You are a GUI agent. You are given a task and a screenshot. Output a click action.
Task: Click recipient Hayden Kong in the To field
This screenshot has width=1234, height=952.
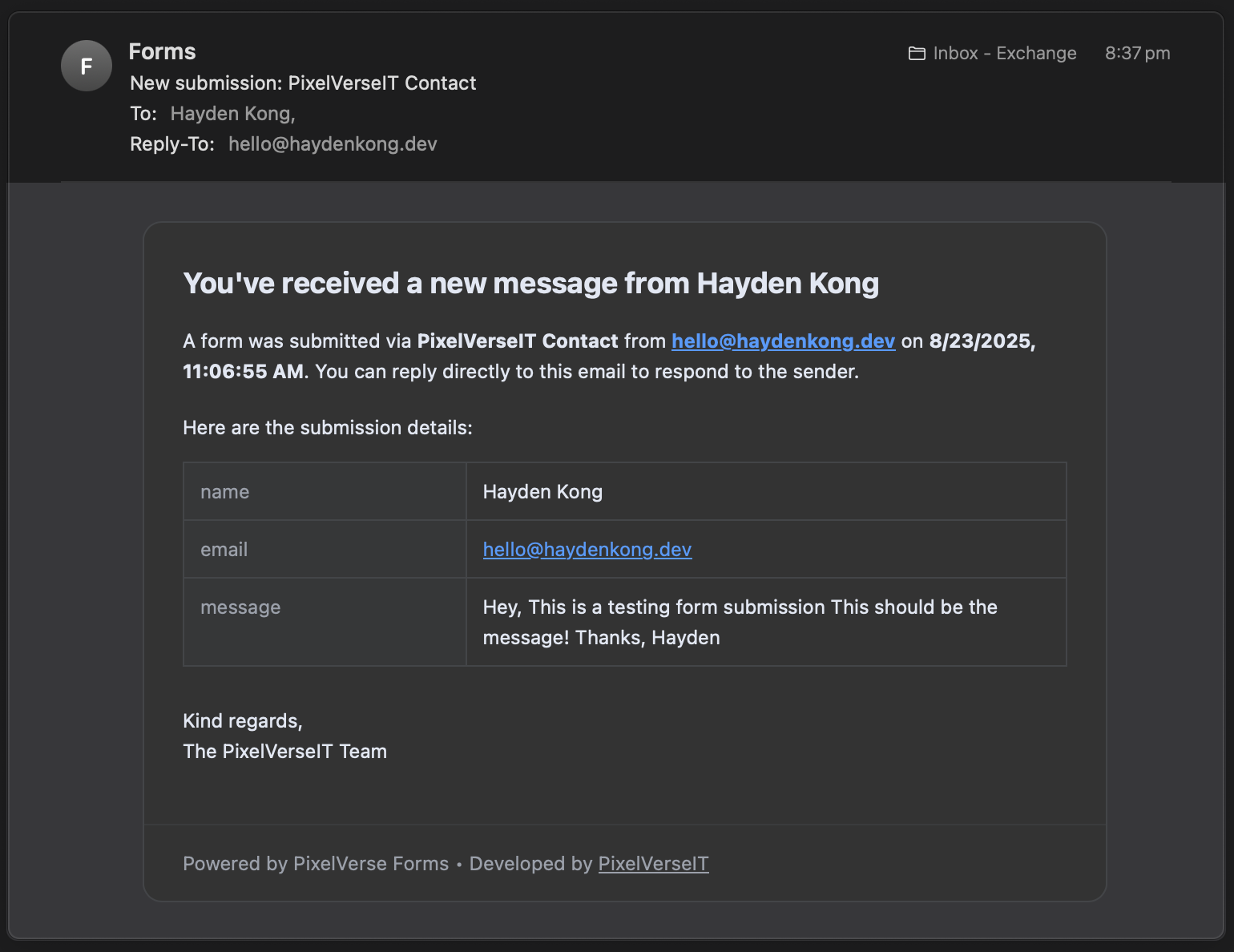(x=231, y=113)
